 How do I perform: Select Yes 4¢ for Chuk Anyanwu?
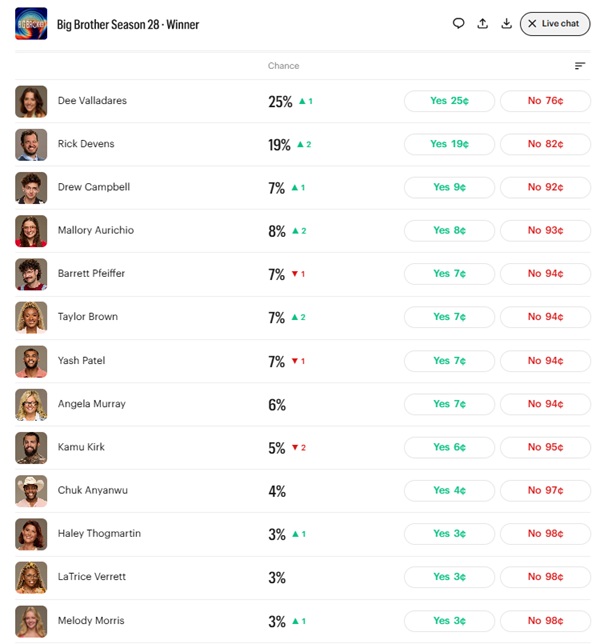[x=449, y=490]
